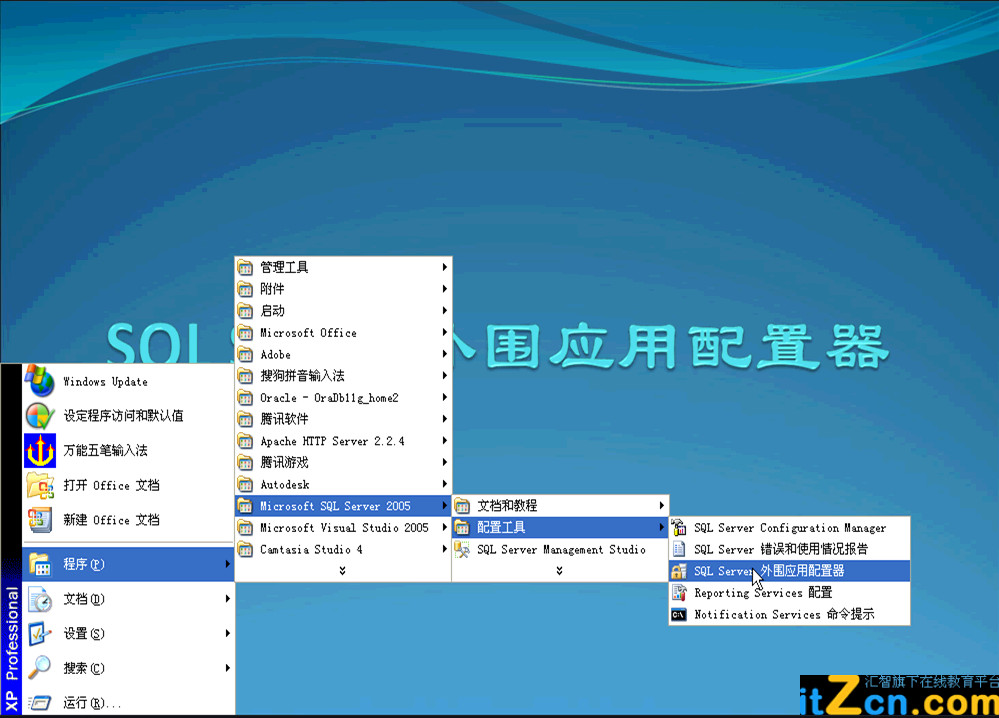Click the Notification Services 命令提示 console icon
This screenshot has width=999, height=718.
tap(679, 615)
